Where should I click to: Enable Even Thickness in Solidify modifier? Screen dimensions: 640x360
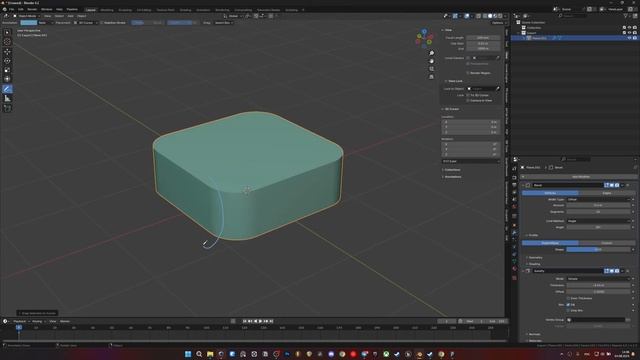click(x=568, y=298)
